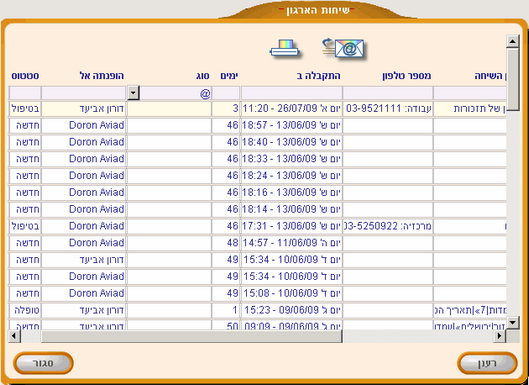Click the רענן refresh button
This screenshot has width=529, height=385.
[x=487, y=363]
